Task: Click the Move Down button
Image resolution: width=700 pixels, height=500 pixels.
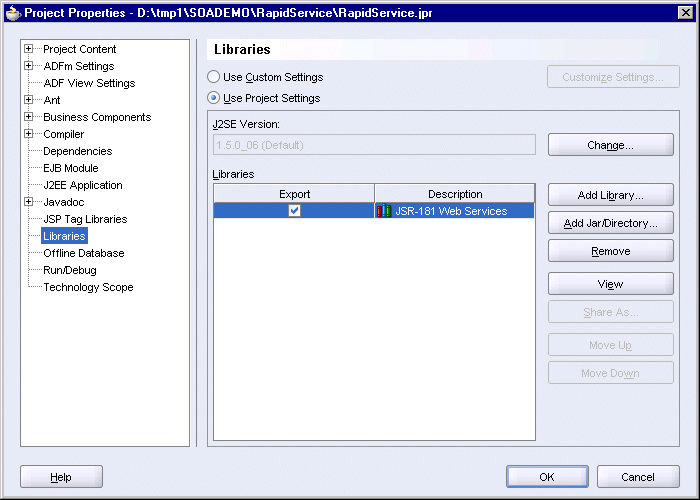Action: 611,373
